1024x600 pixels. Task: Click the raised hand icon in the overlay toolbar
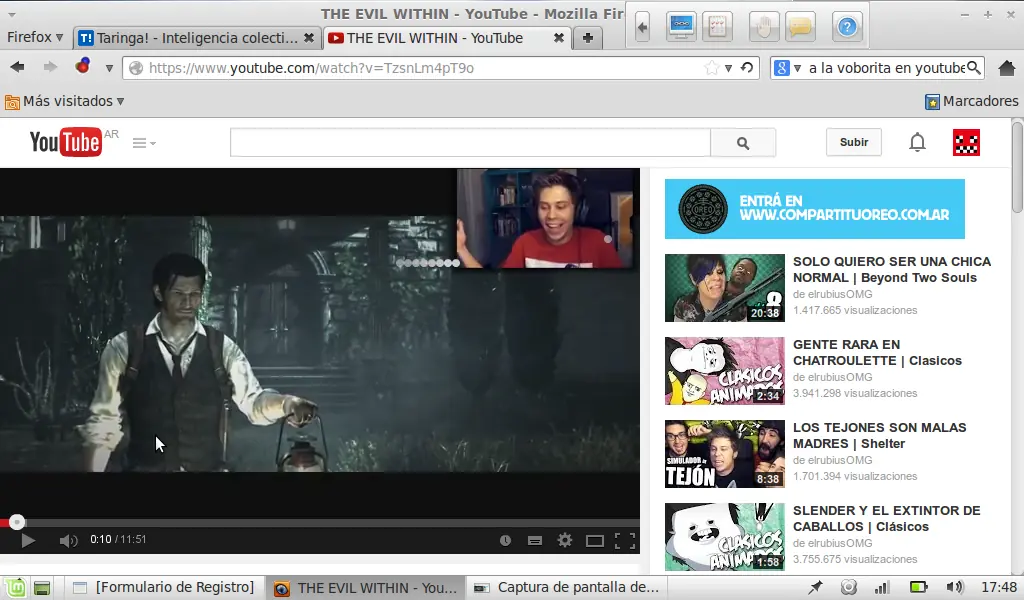pos(764,26)
